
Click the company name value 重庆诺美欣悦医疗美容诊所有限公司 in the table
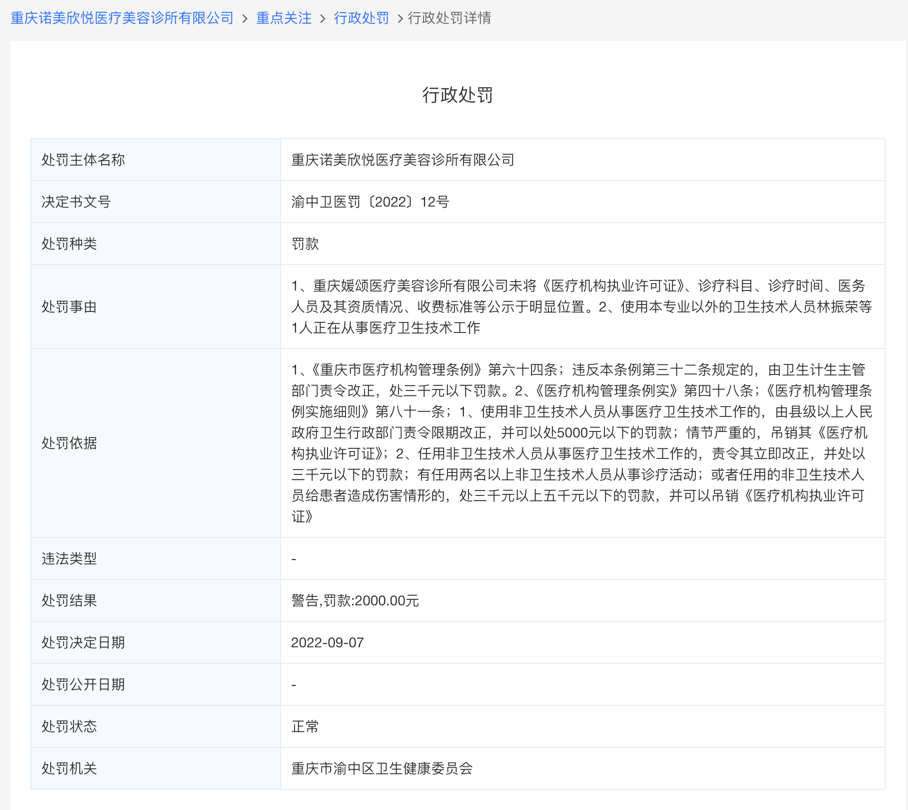pos(402,160)
